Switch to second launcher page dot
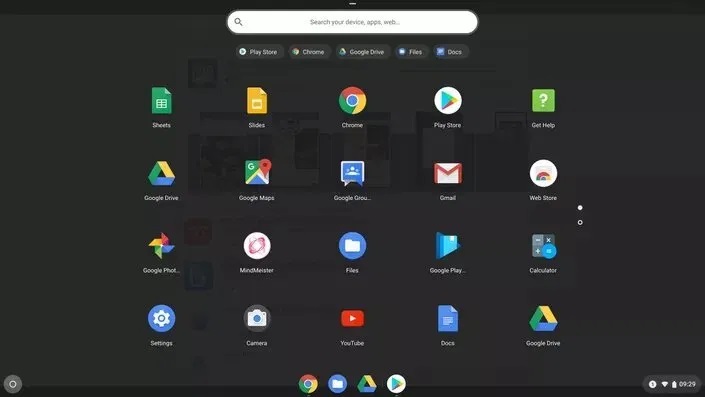Screen dimensions: 705x397 tap(580, 223)
